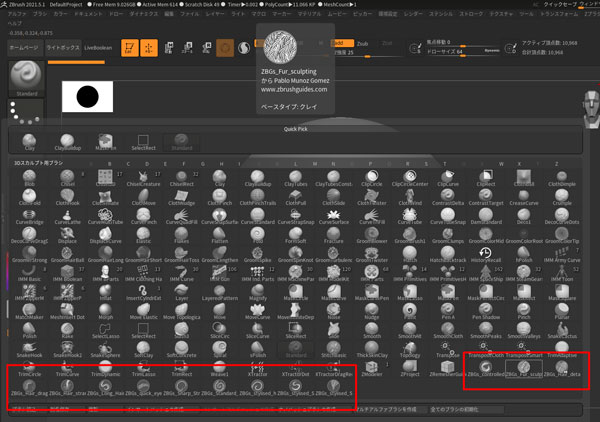Image resolution: width=600 pixels, height=422 pixels.
Task: Select the HistoryRecall brush
Action: [486, 255]
